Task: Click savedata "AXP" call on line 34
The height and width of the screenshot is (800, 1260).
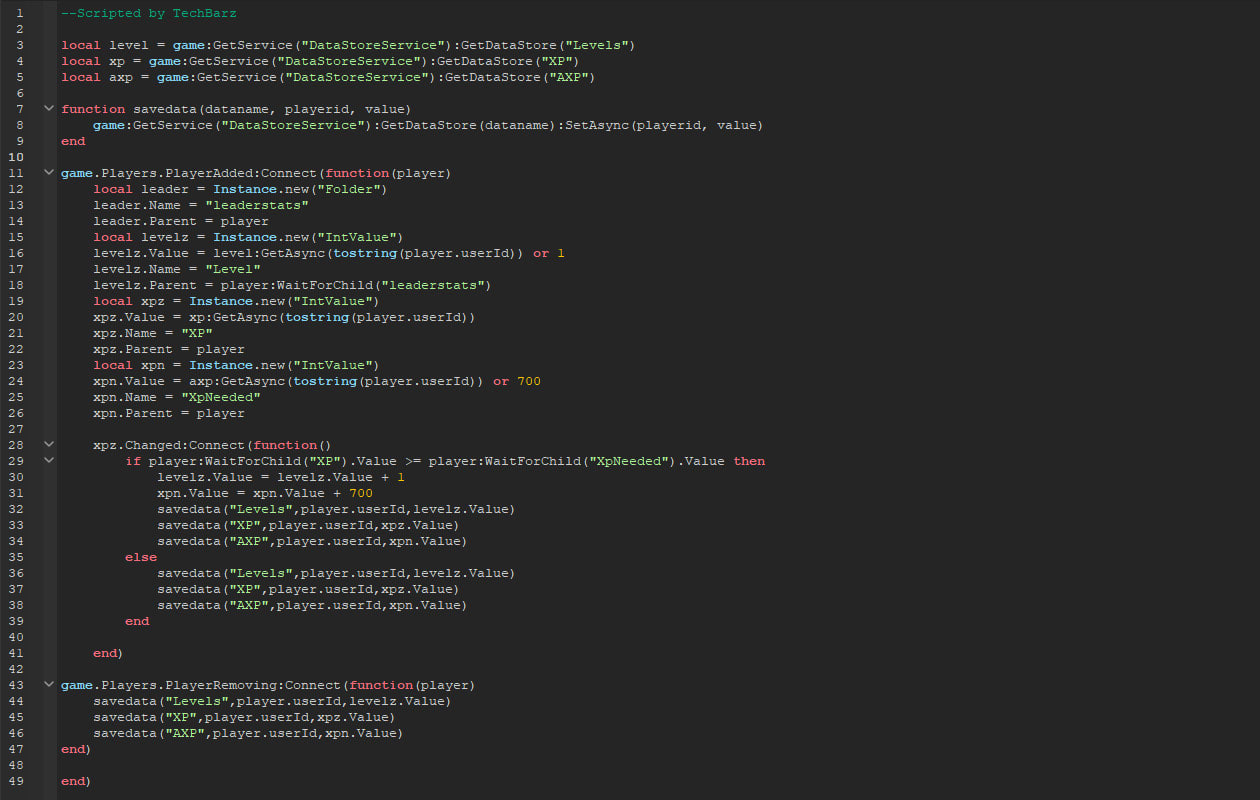Action: [312, 542]
